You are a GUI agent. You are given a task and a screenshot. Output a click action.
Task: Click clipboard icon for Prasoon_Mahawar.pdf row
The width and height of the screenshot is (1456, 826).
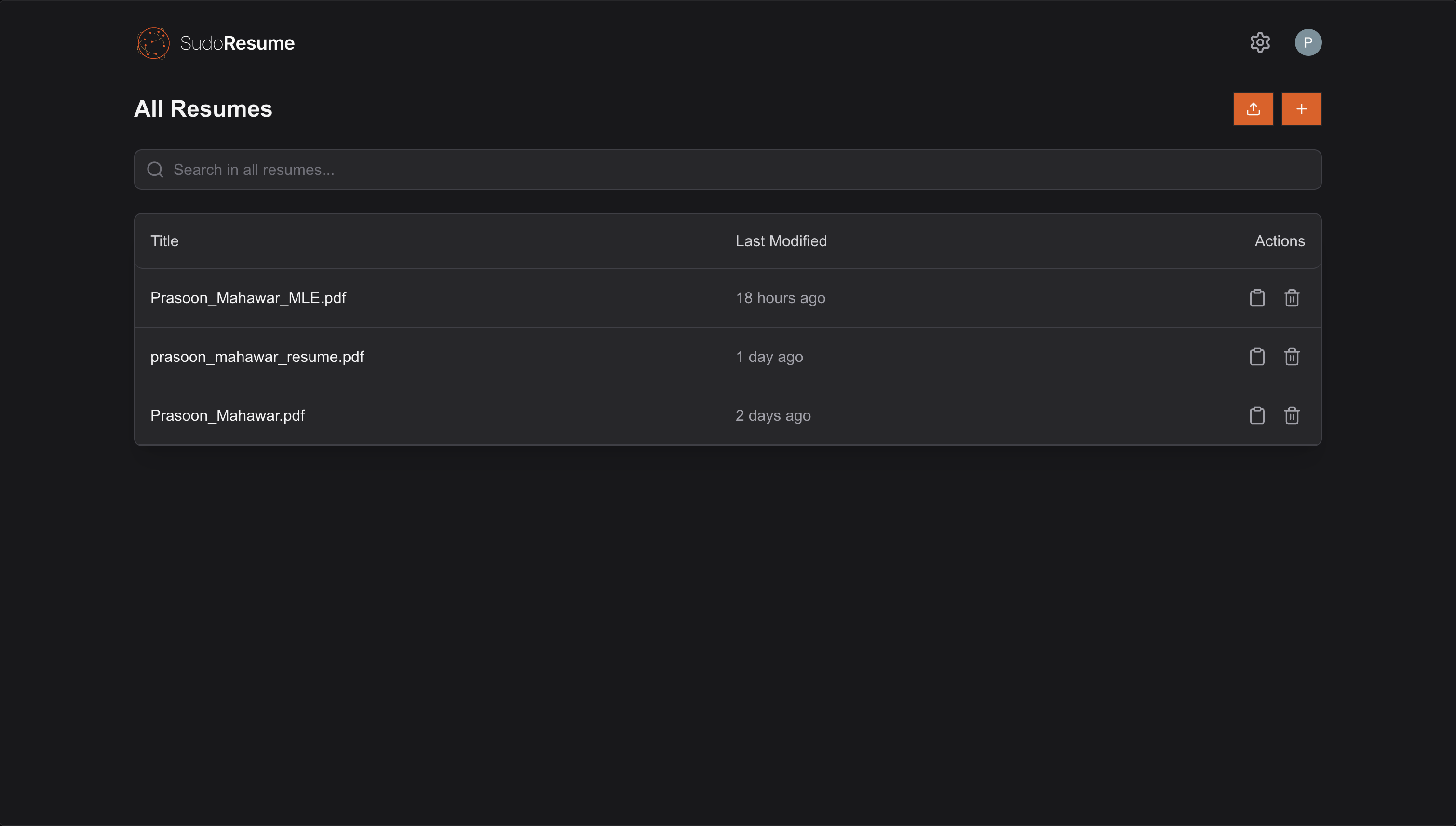tap(1257, 416)
